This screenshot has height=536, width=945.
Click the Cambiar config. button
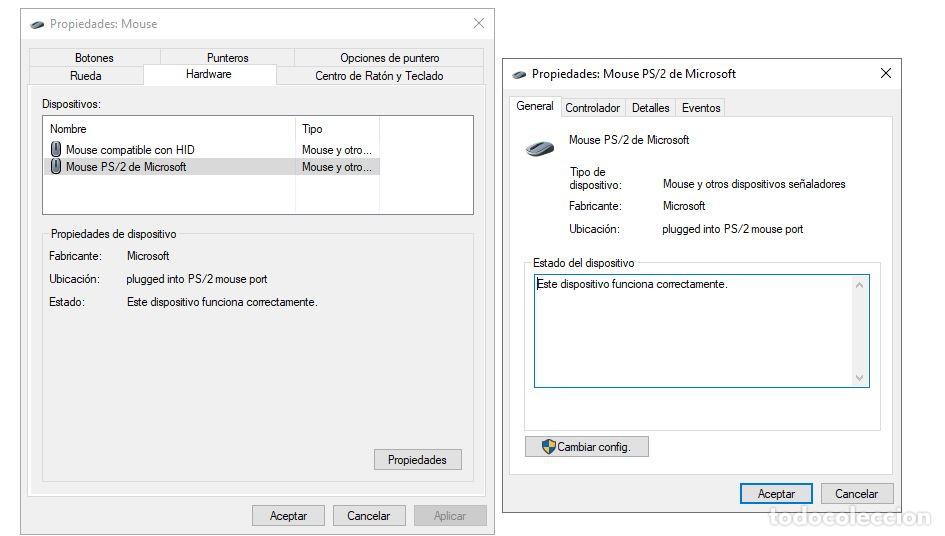[x=587, y=446]
